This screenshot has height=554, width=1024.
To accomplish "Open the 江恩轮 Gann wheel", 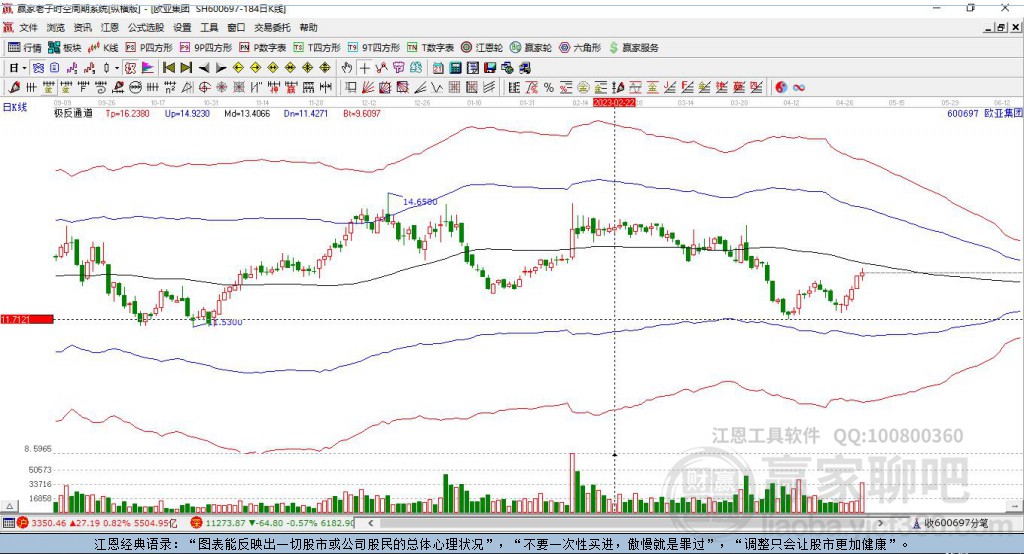I will 482,48.
